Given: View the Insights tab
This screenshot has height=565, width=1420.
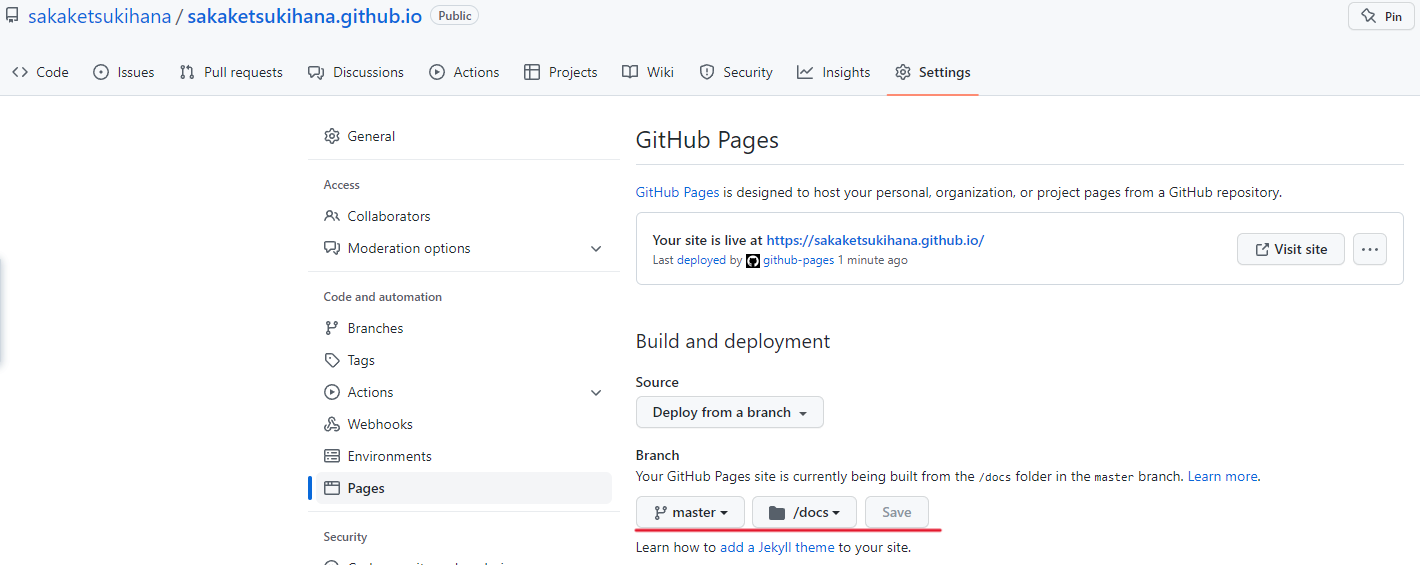Looking at the screenshot, I should pos(834,72).
